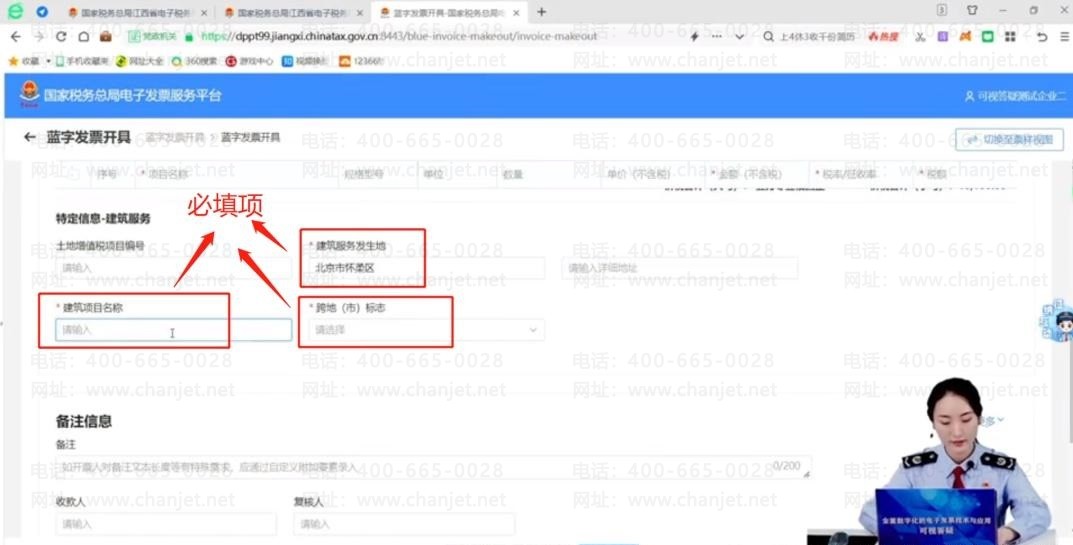Reload the page with the refresh icon
This screenshot has height=545, width=1073.
tap(61, 36)
